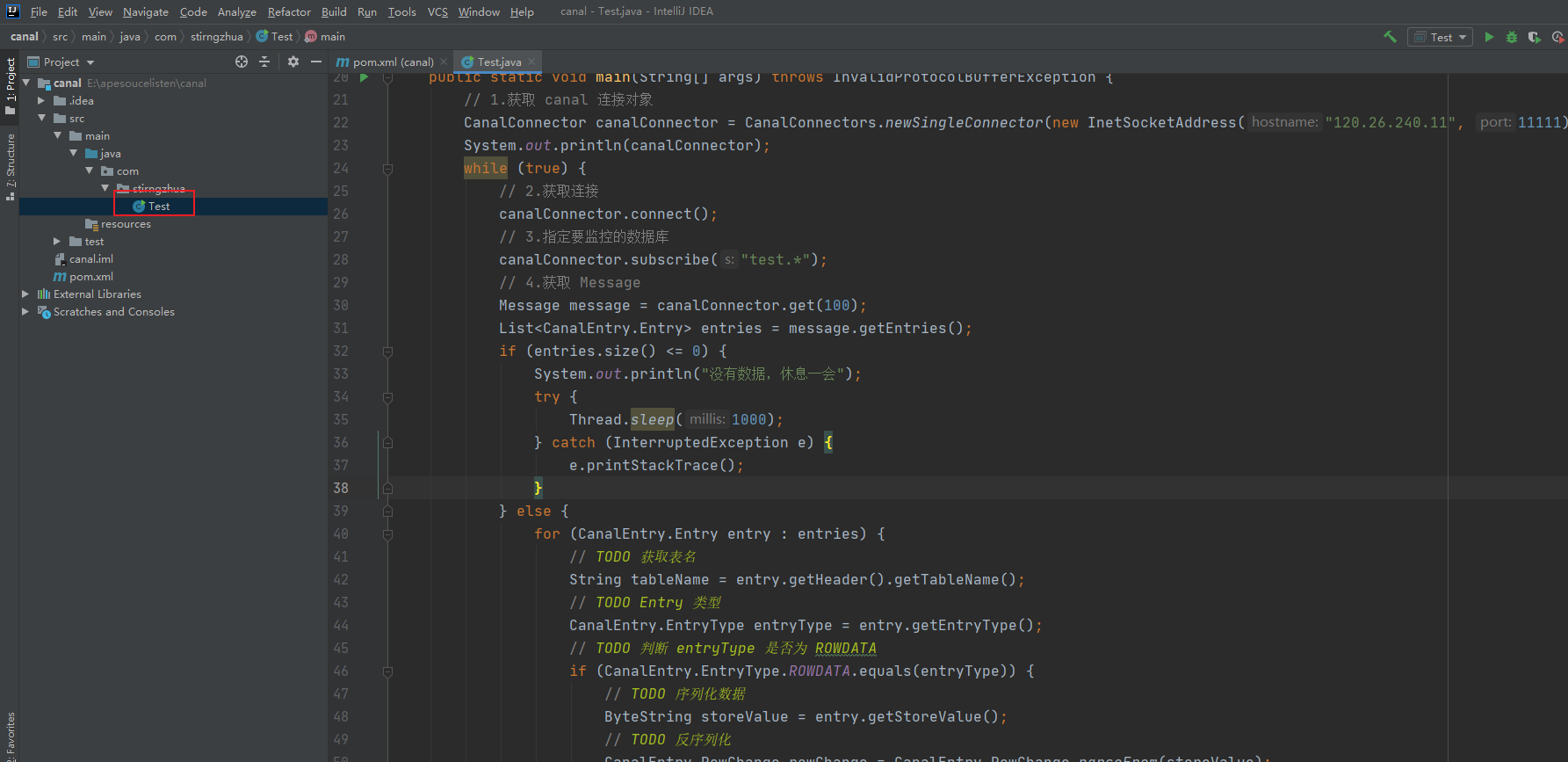Click the locate/select opened file target icon
The width and height of the screenshot is (1568, 762).
tap(242, 62)
